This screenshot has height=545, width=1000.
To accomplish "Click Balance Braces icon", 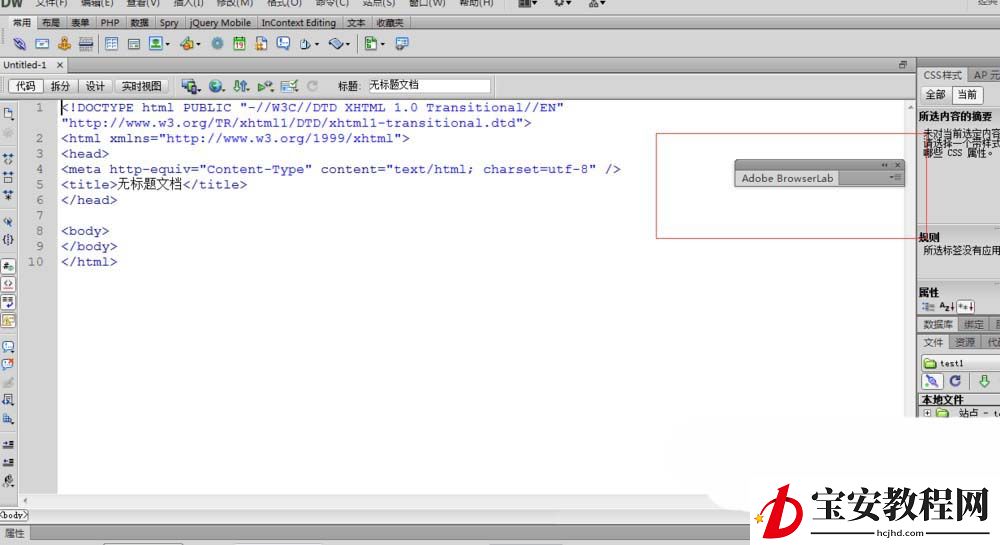I will point(8,240).
